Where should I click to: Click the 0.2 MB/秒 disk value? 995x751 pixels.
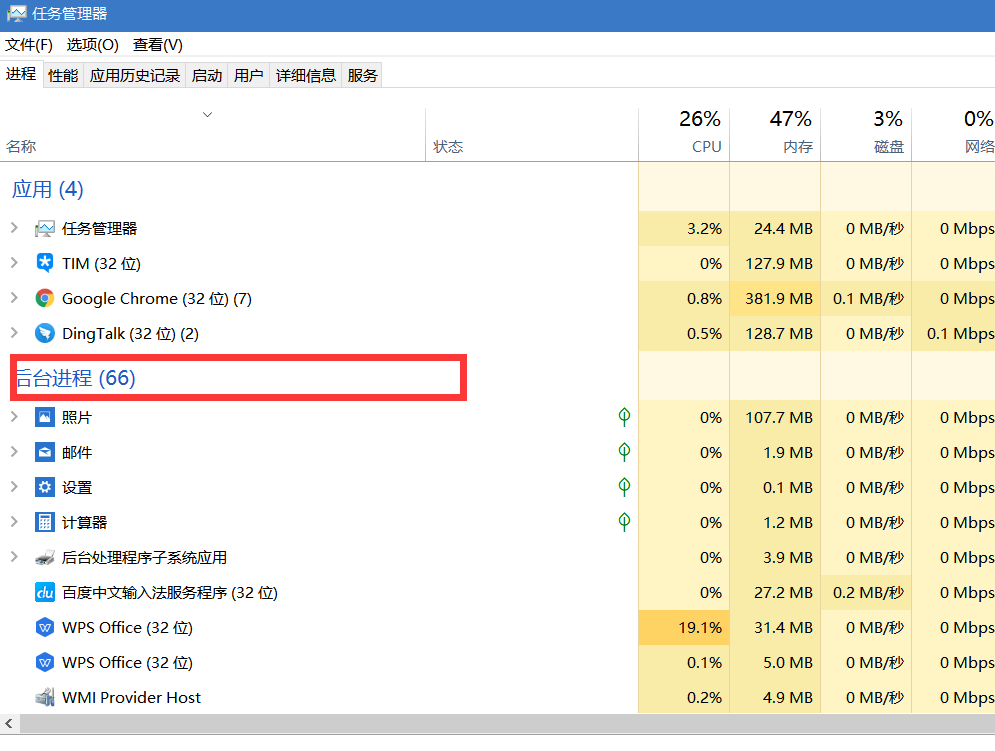pyautogui.click(x=868, y=592)
